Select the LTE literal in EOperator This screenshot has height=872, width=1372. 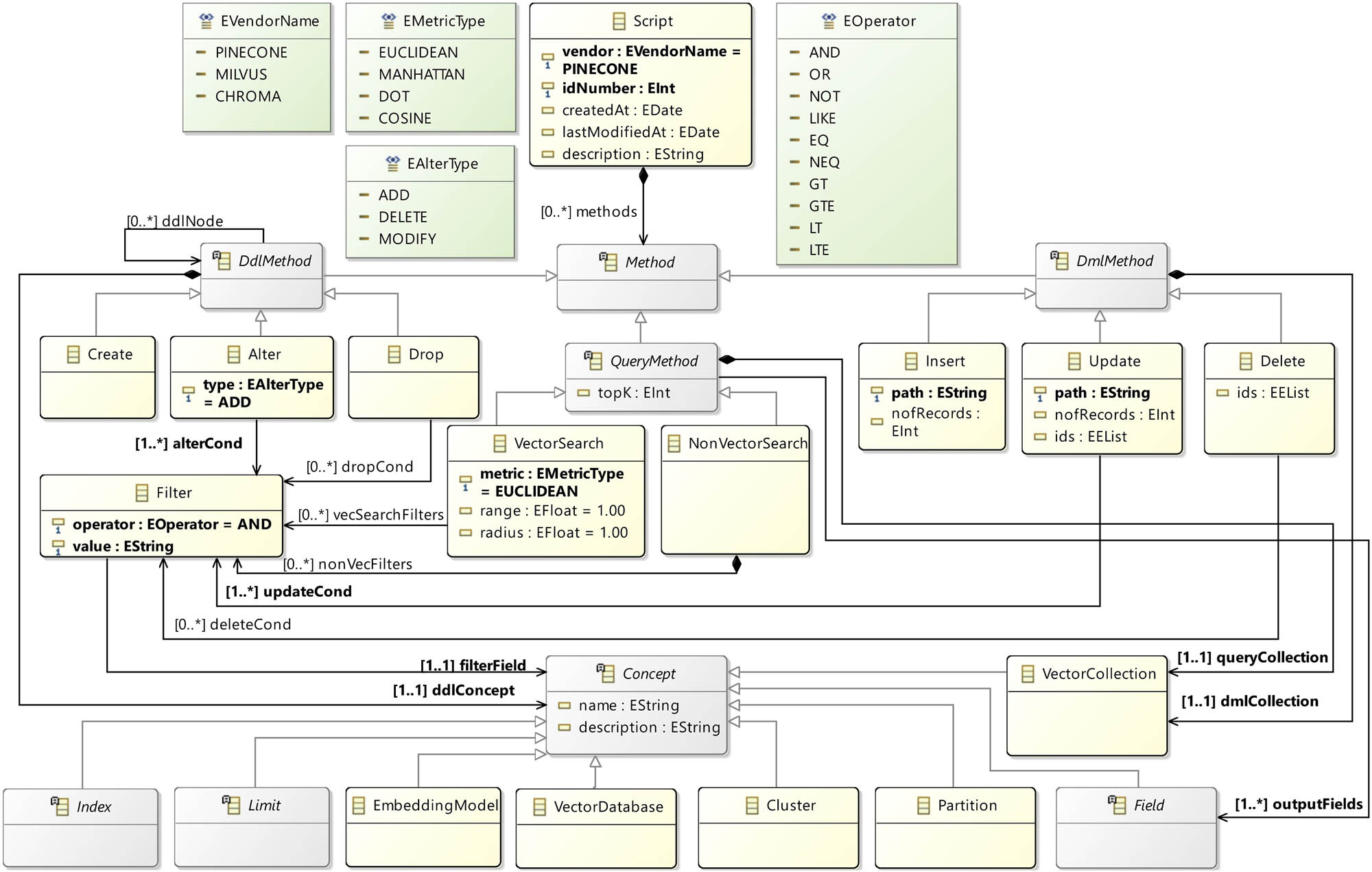point(818,250)
